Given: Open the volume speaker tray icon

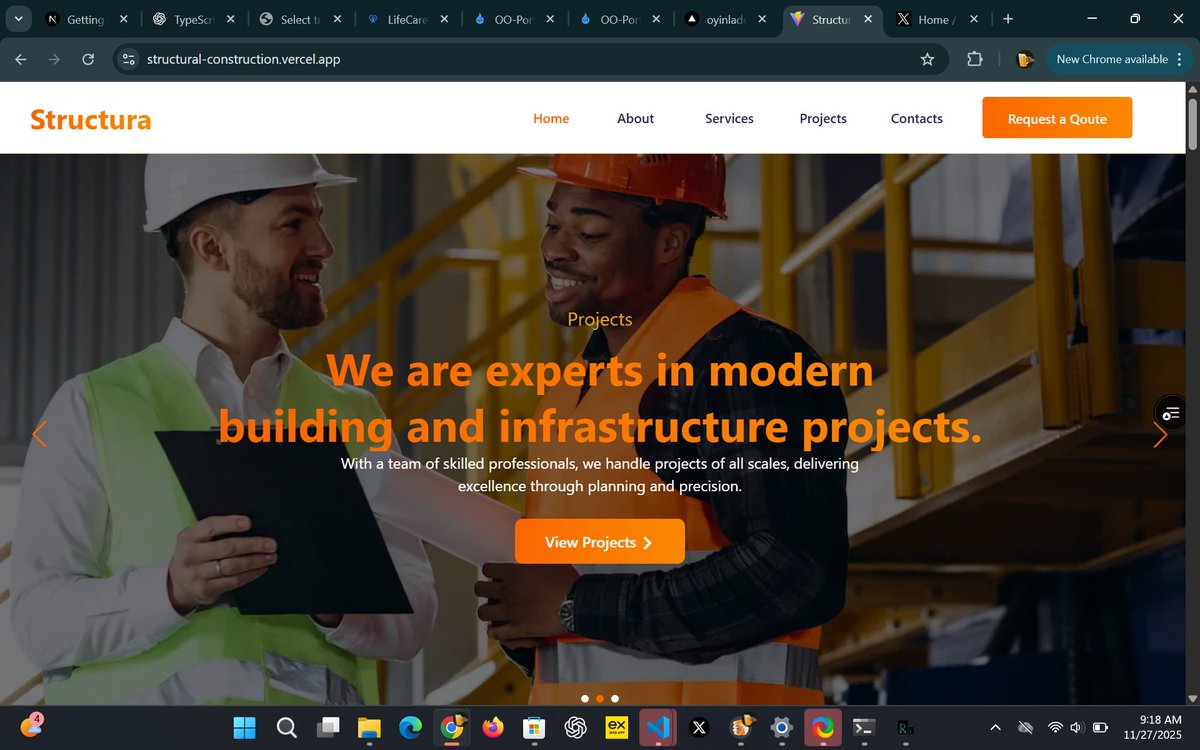Looking at the screenshot, I should pyautogui.click(x=1077, y=727).
